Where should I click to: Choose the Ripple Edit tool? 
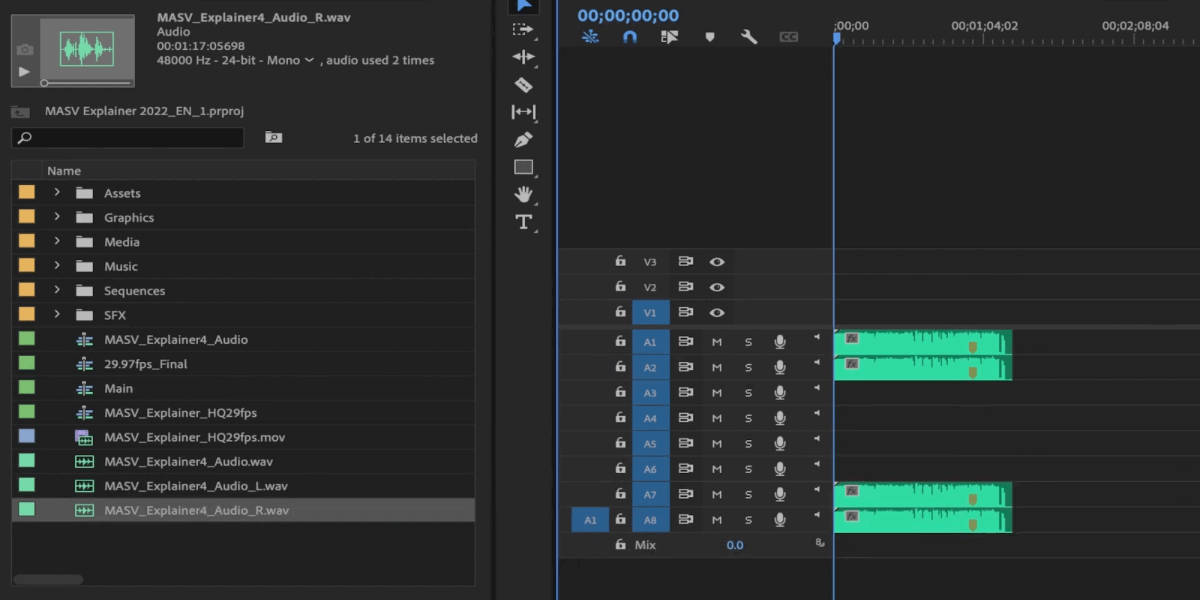(x=523, y=57)
